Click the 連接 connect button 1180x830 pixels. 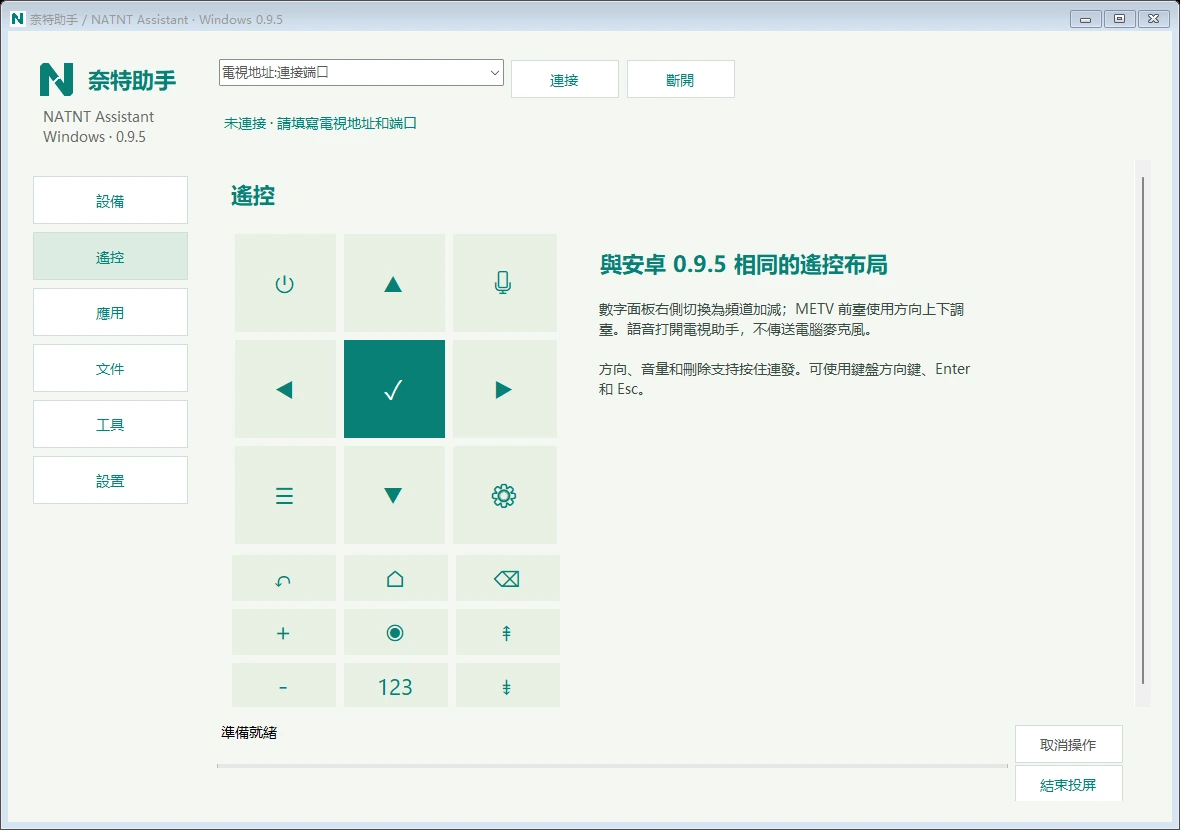(564, 80)
